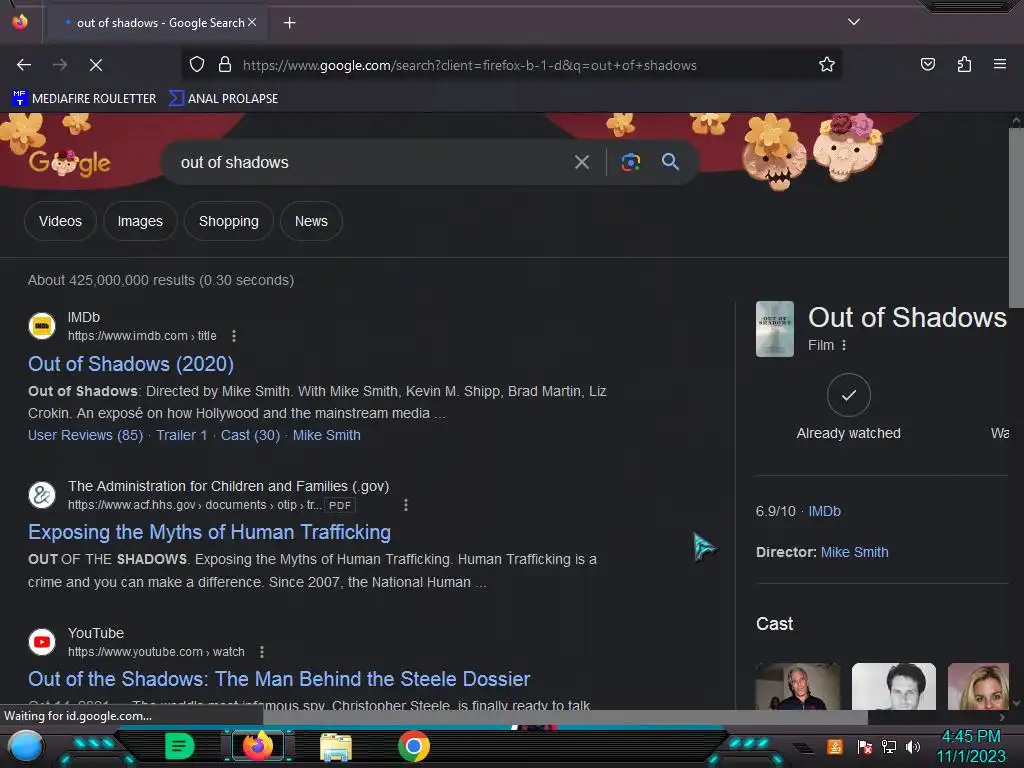Click the site security padlock icon
The image size is (1024, 768).
225,65
